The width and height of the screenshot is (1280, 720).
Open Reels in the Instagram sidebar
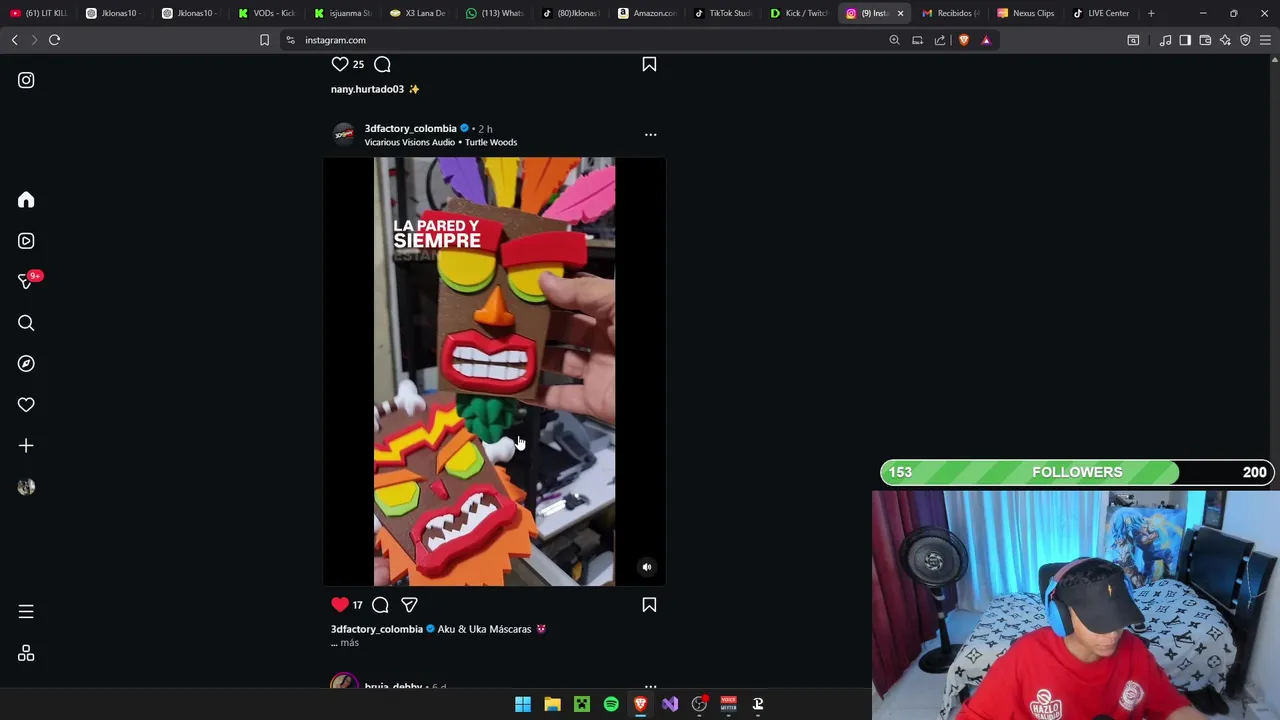(26, 241)
